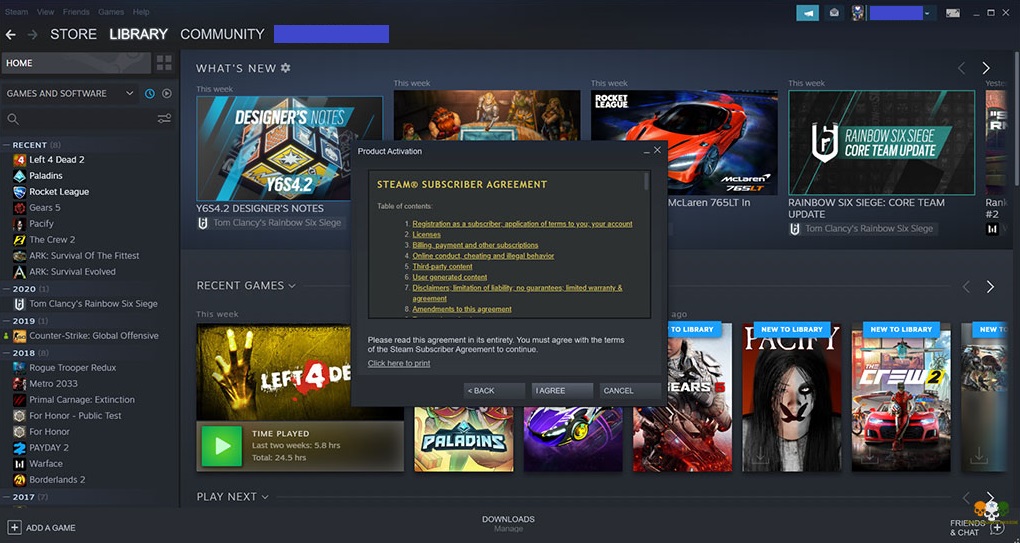
Task: Open What's New settings gear
Action: pos(286,68)
